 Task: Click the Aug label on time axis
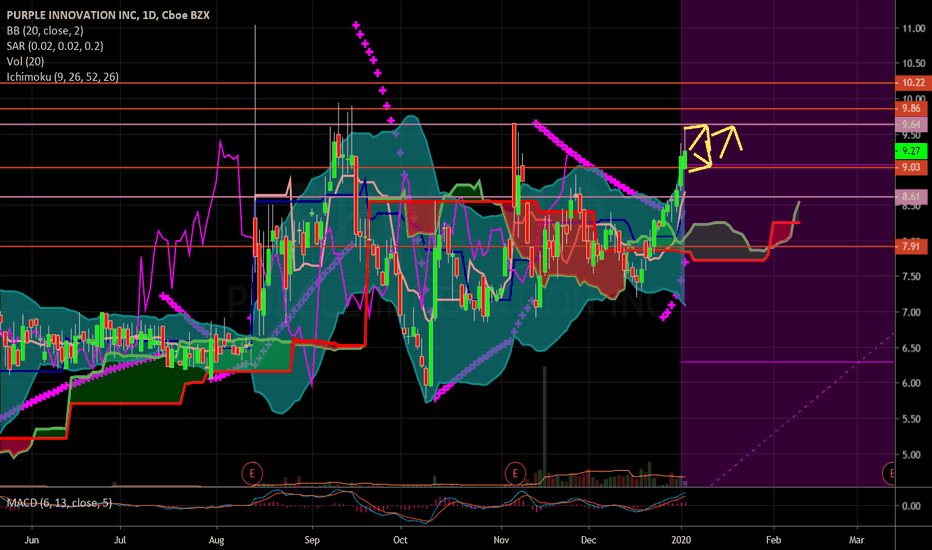coord(216,540)
